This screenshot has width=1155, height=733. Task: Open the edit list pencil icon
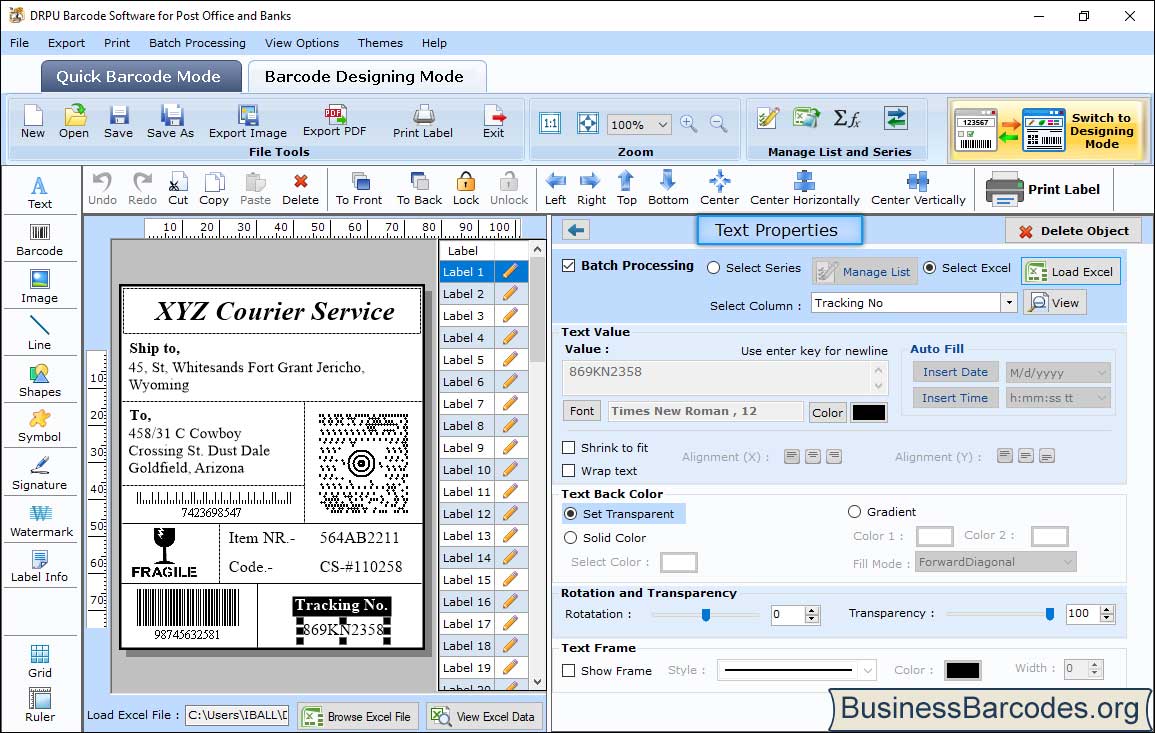(x=768, y=118)
